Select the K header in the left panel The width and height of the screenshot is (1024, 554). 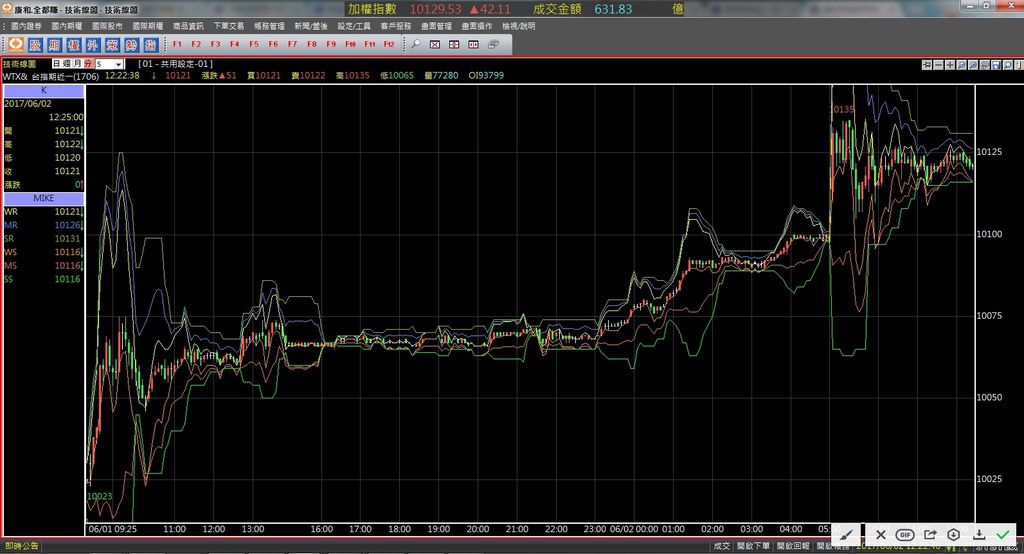(44, 91)
